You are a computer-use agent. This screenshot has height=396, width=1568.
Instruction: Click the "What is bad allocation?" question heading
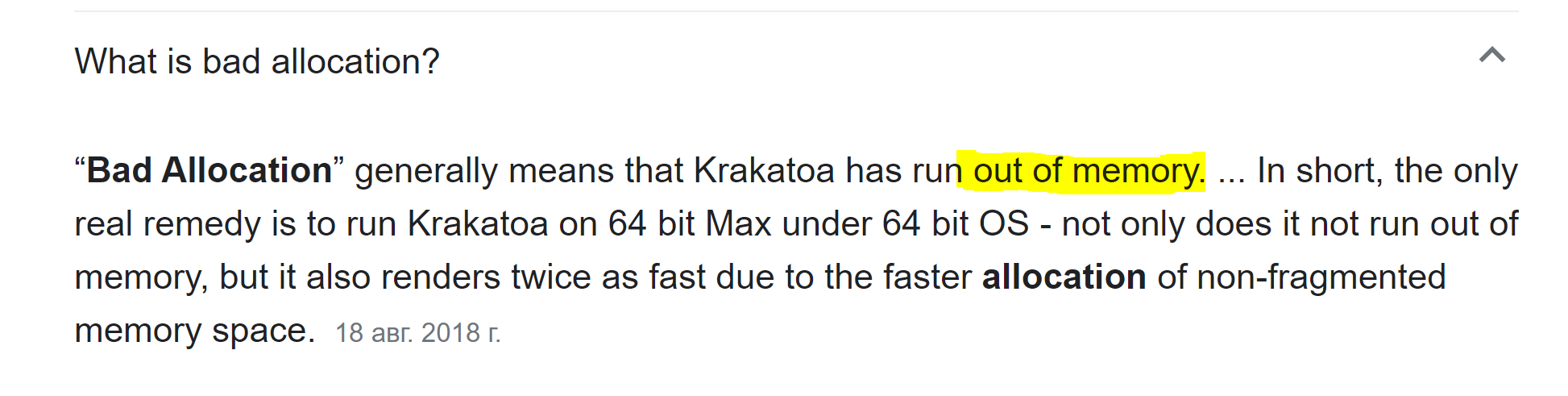pyautogui.click(x=257, y=61)
